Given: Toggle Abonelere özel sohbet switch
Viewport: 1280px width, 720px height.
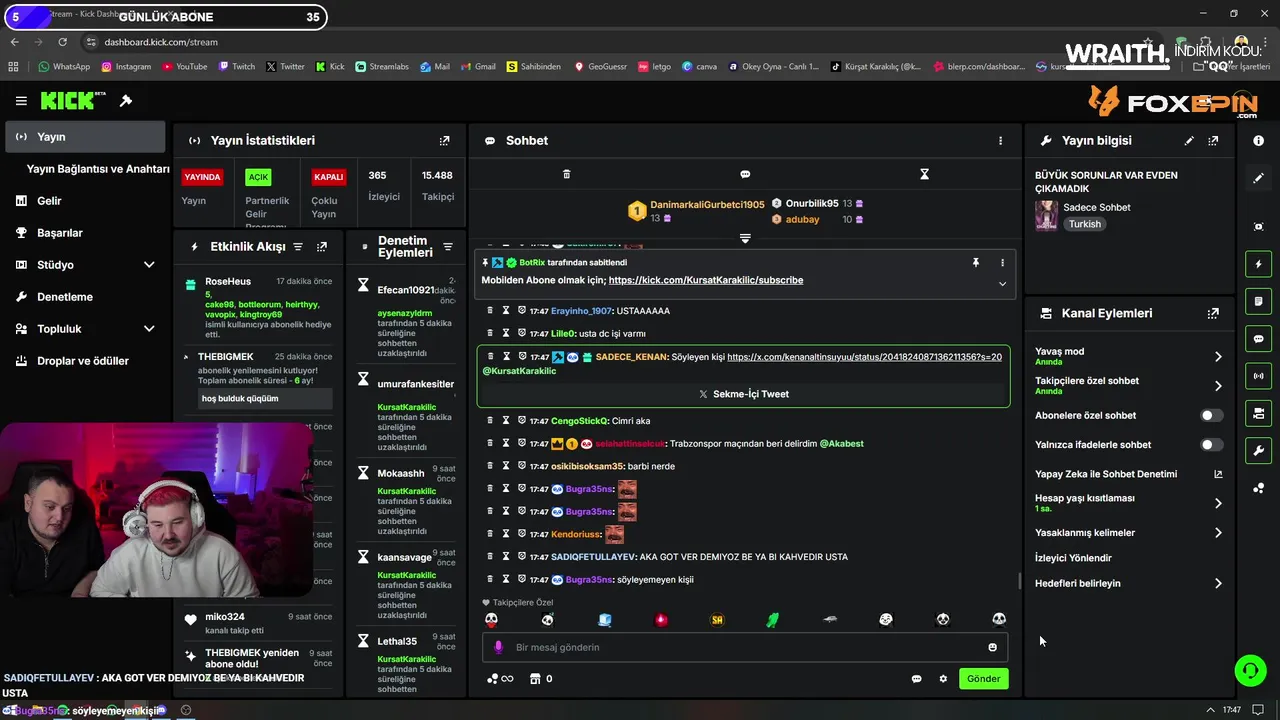Looking at the screenshot, I should pyautogui.click(x=1211, y=415).
